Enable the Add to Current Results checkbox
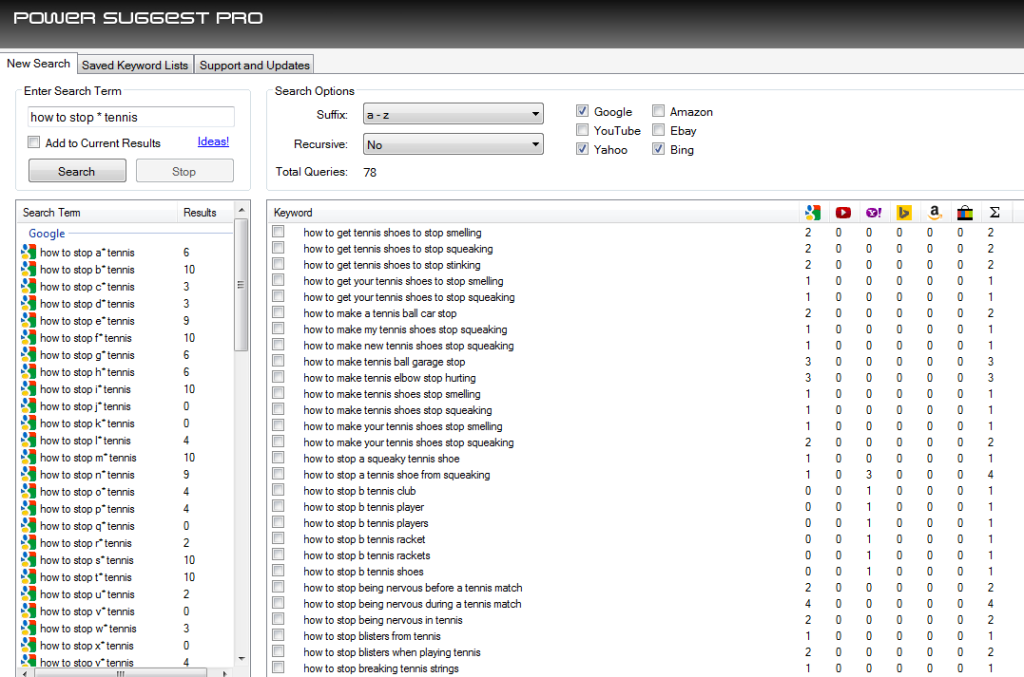The width and height of the screenshot is (1024, 677). point(34,142)
